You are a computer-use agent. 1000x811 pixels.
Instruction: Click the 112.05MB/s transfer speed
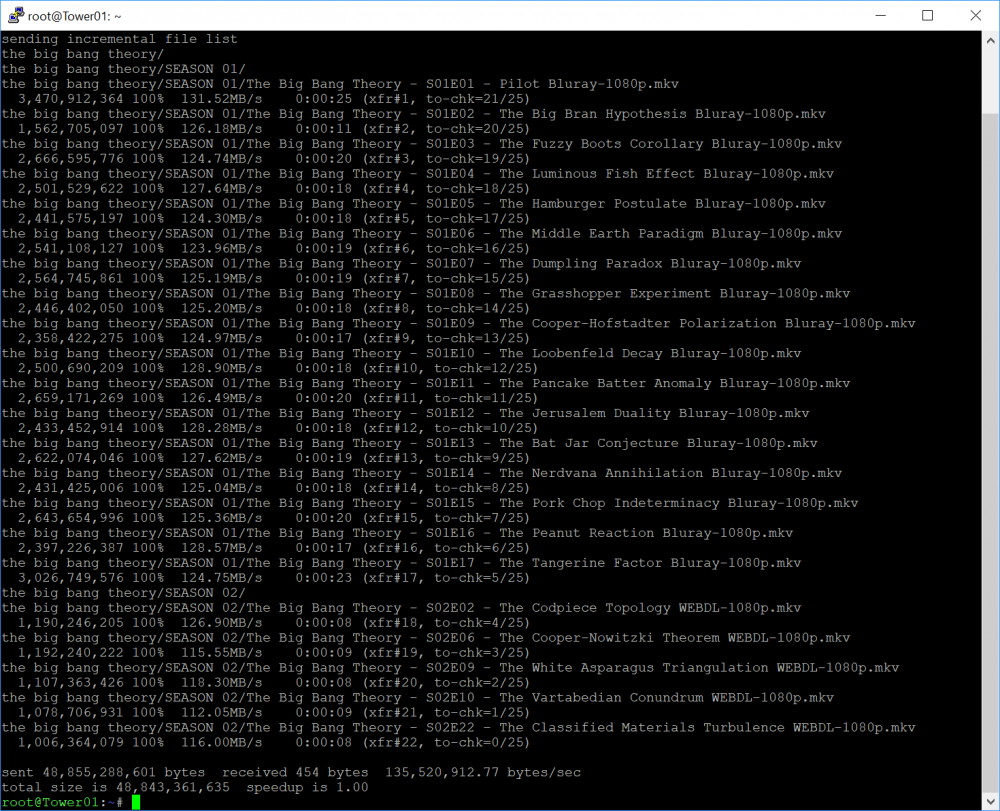(221, 713)
